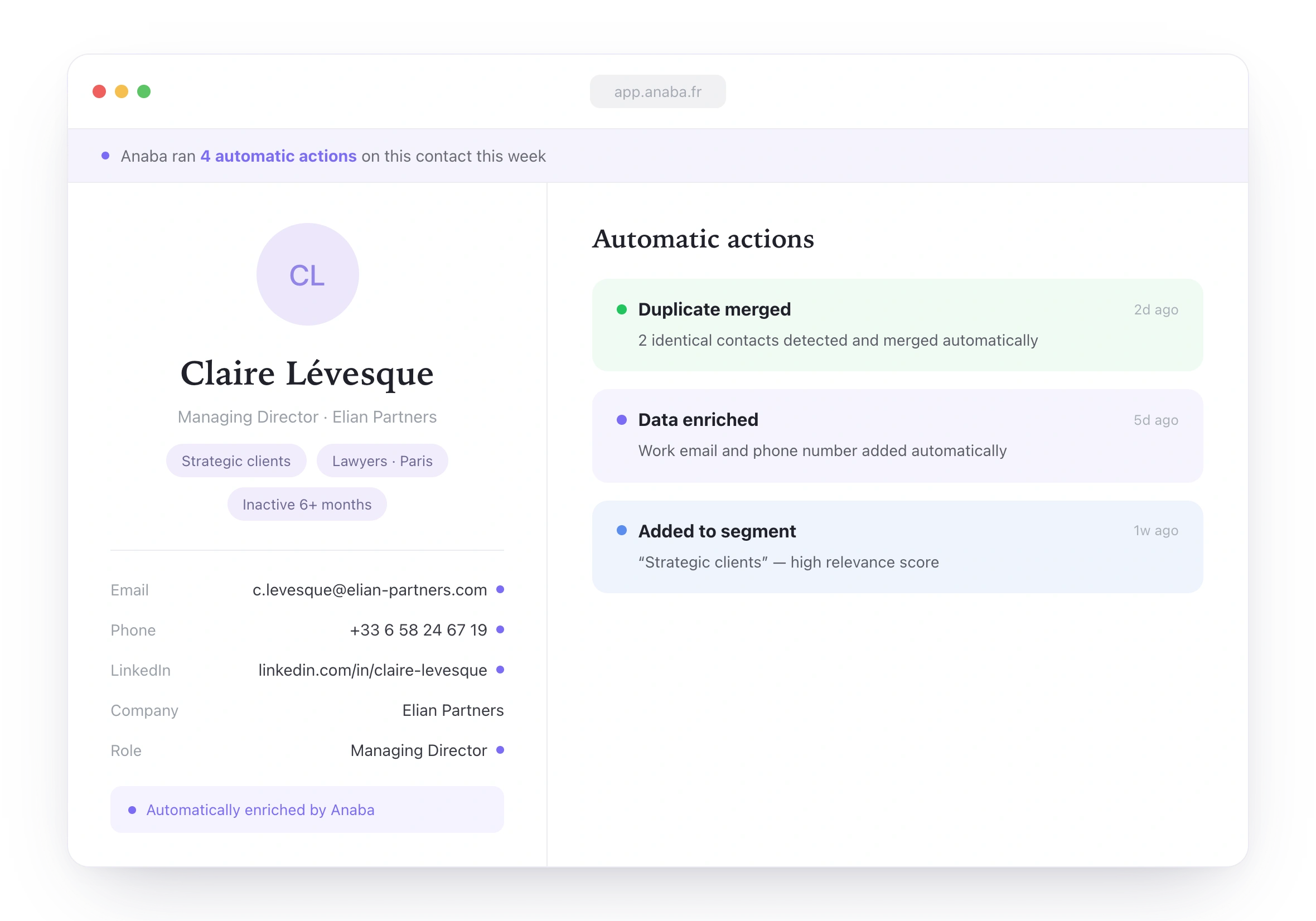Viewport: 1316px width, 921px height.
Task: Click the yellow minimize window button
Action: (122, 91)
